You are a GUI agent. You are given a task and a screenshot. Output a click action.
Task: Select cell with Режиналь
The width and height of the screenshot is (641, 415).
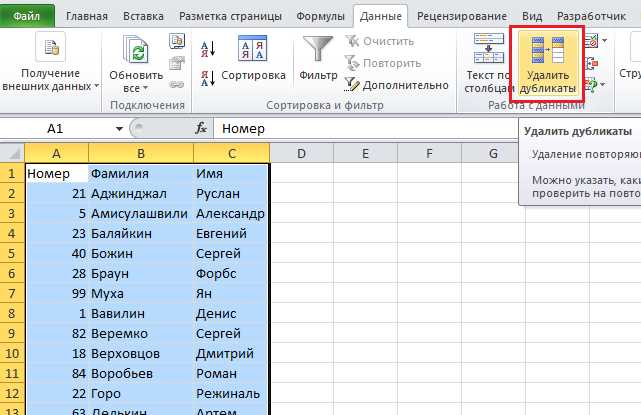[232, 394]
